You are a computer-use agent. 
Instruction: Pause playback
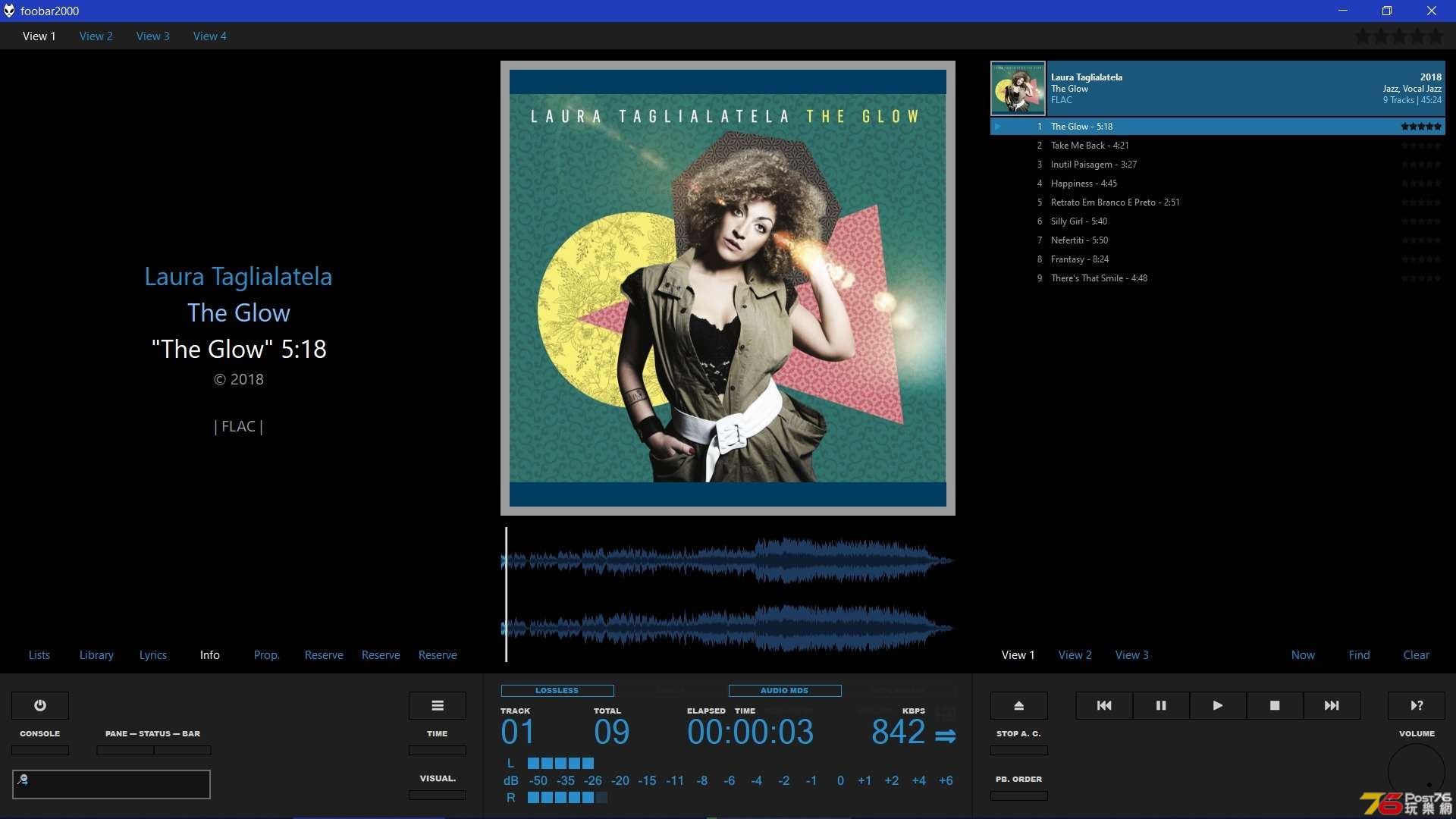click(x=1161, y=705)
